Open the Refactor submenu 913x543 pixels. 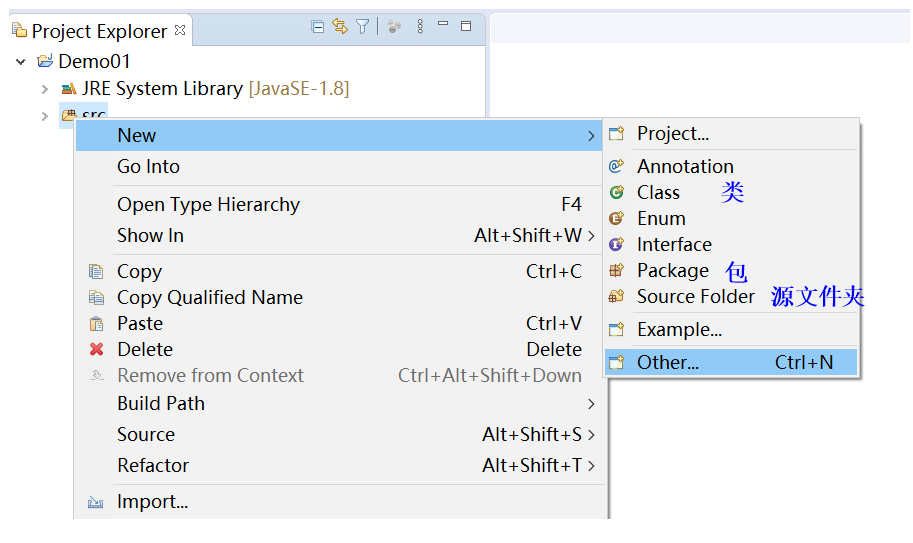[x=341, y=465]
